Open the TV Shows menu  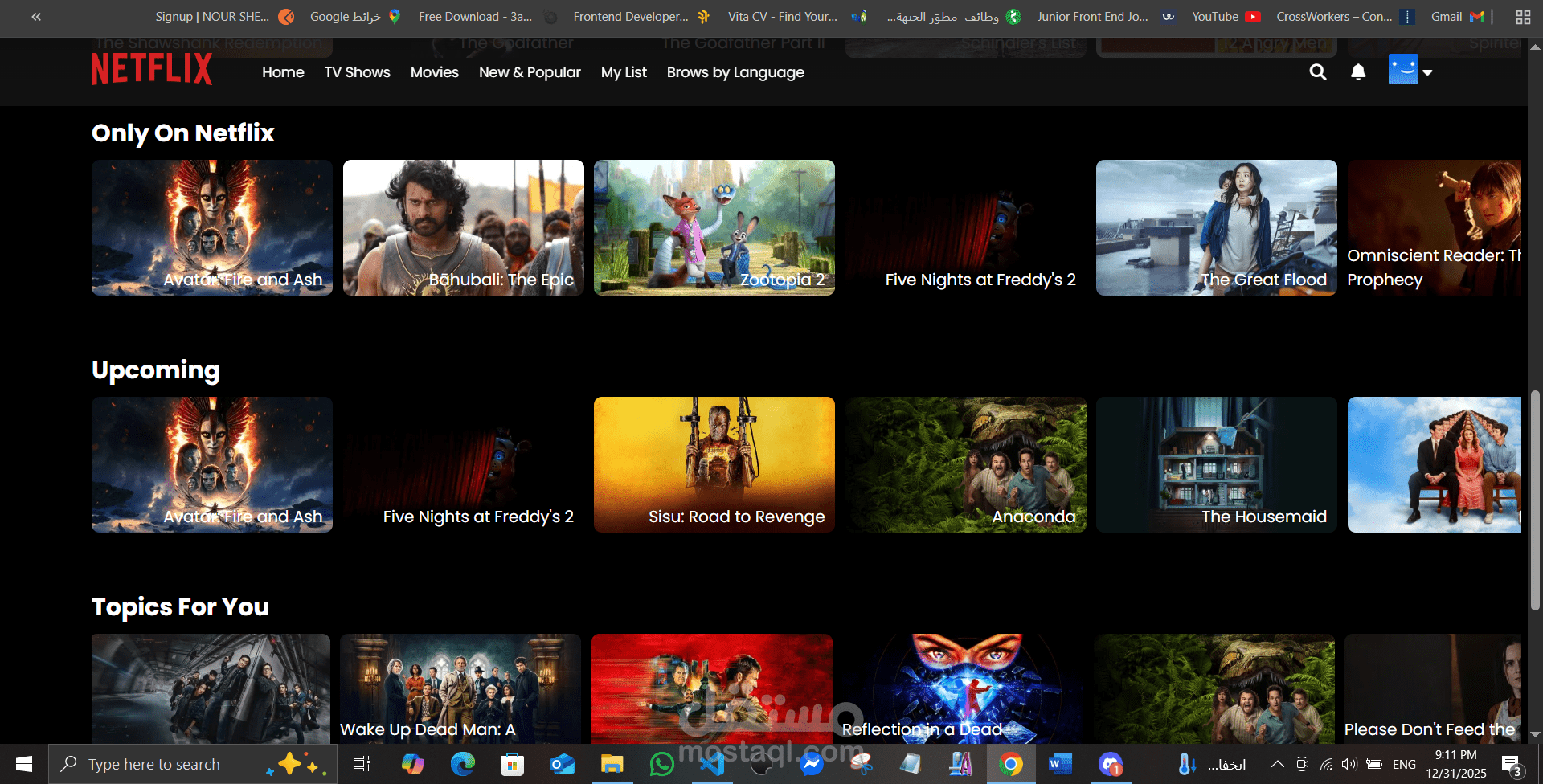[358, 72]
